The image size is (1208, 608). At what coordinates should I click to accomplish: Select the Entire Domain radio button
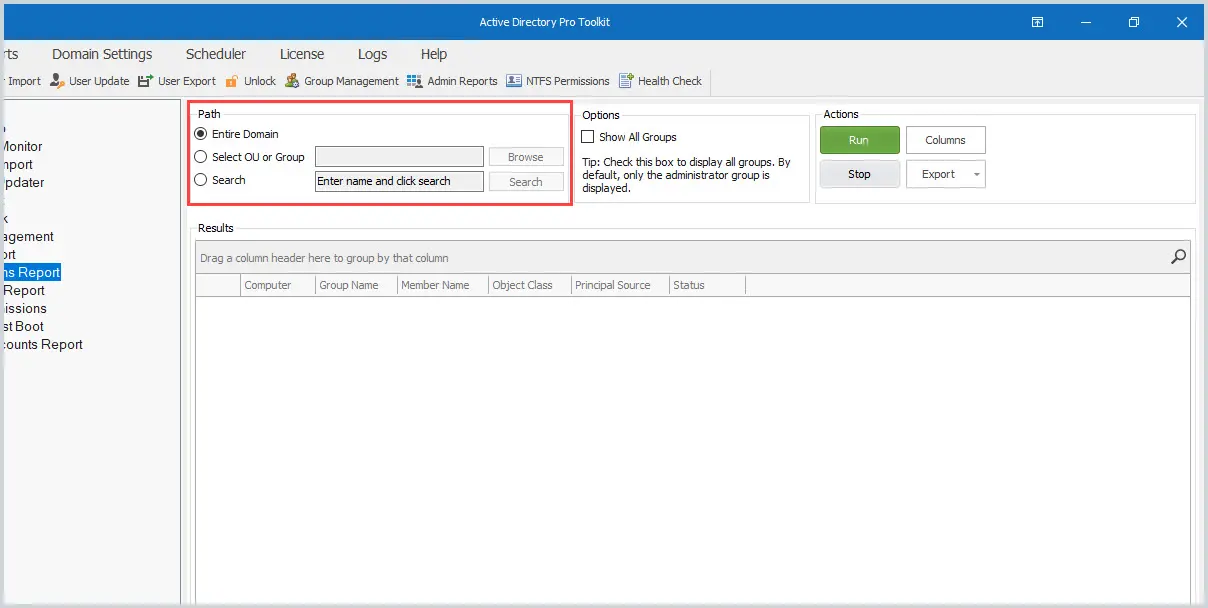(x=201, y=134)
